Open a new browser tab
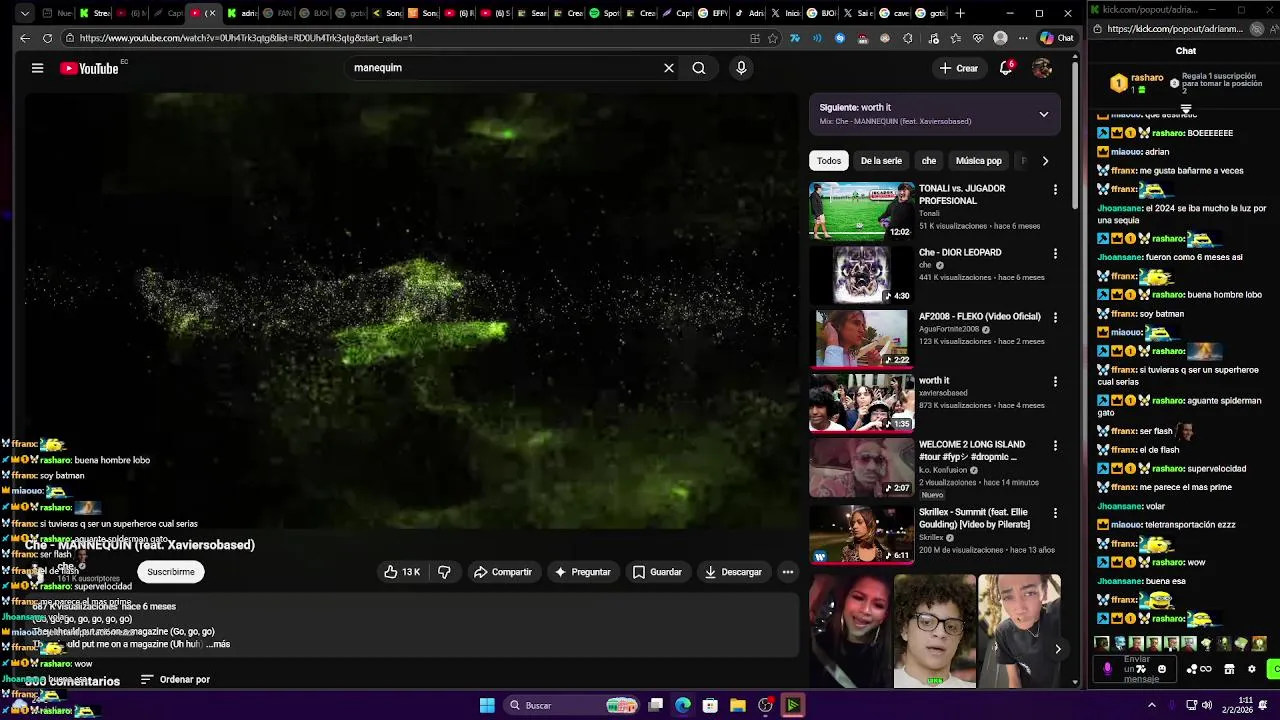 click(x=960, y=13)
